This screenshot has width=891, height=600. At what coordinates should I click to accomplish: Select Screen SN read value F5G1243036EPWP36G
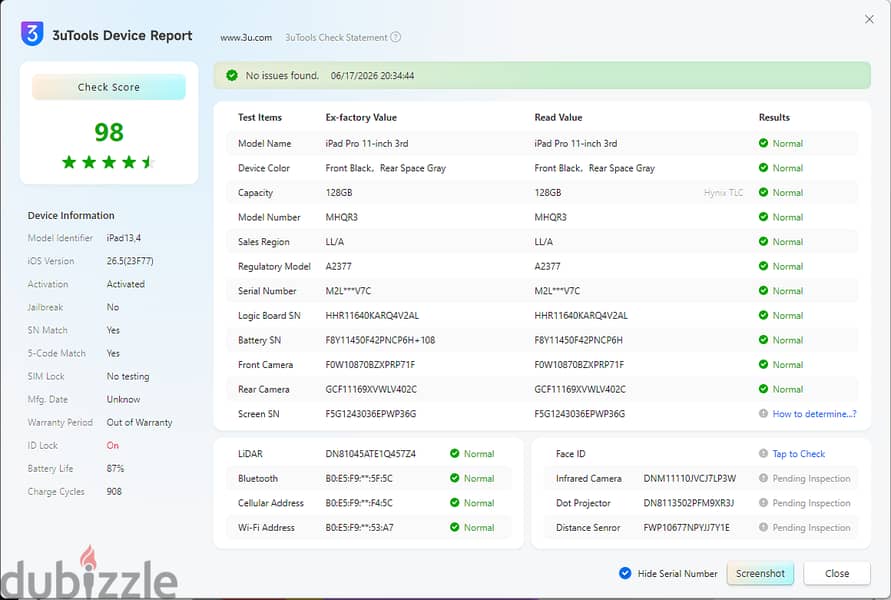(x=580, y=414)
